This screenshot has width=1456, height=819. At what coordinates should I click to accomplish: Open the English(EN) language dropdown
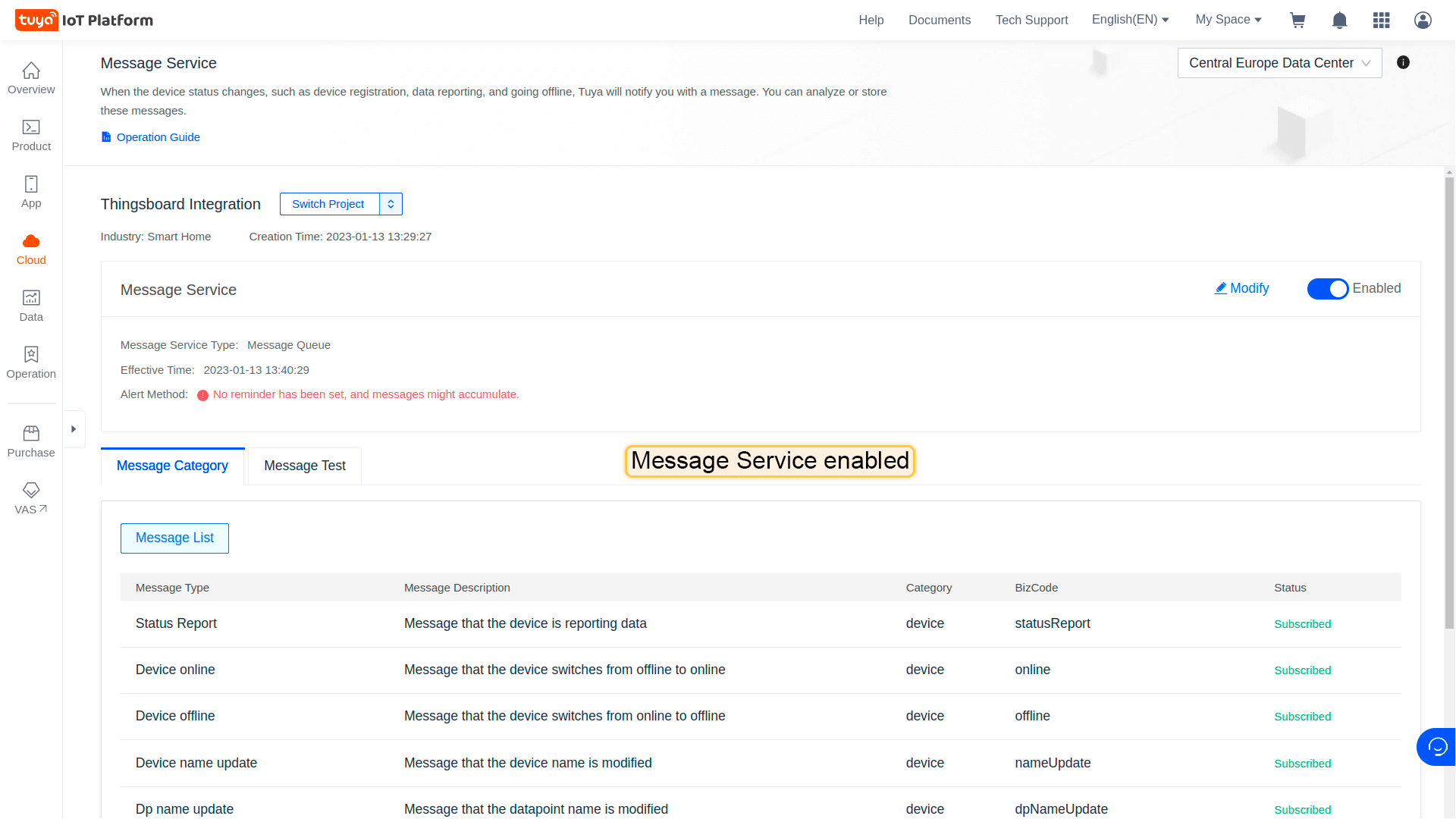(1130, 20)
